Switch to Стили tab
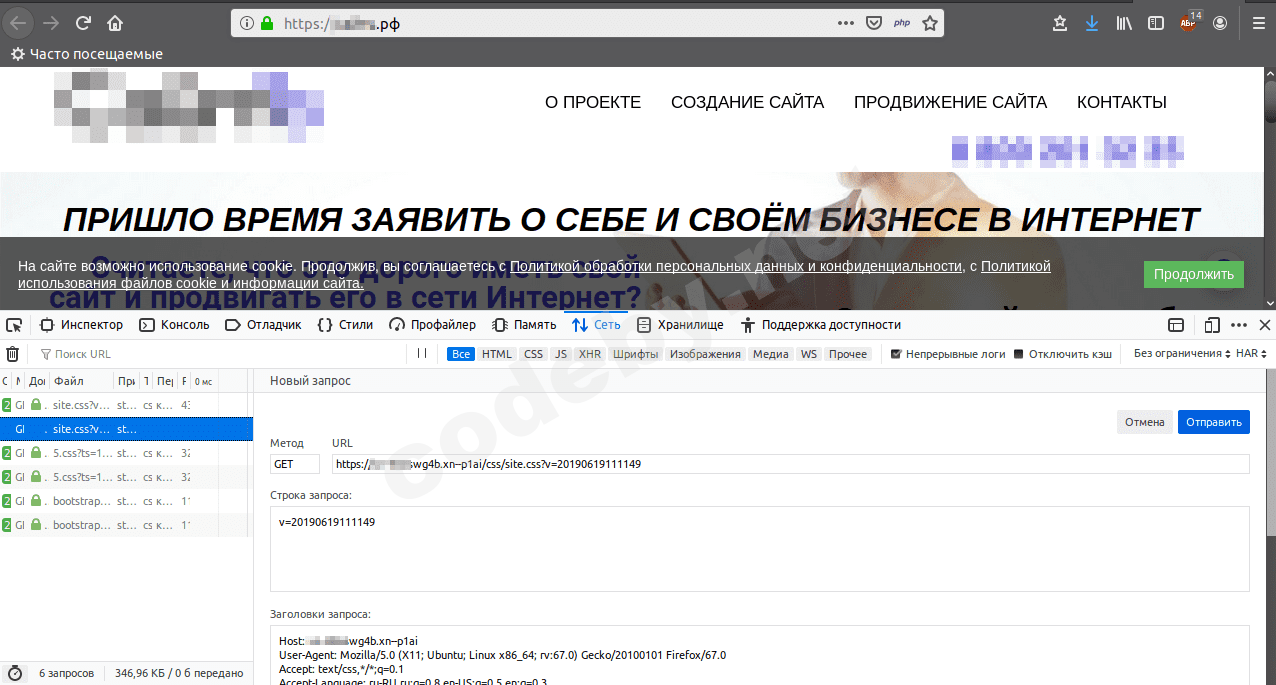 click(x=345, y=325)
